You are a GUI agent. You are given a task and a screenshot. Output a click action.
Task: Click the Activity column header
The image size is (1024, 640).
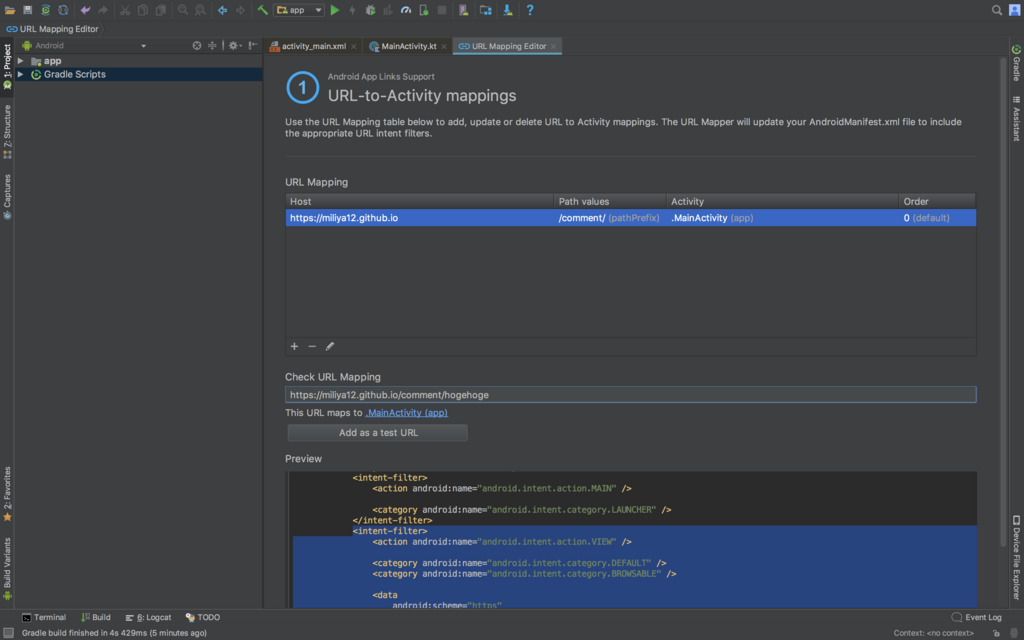click(x=782, y=201)
